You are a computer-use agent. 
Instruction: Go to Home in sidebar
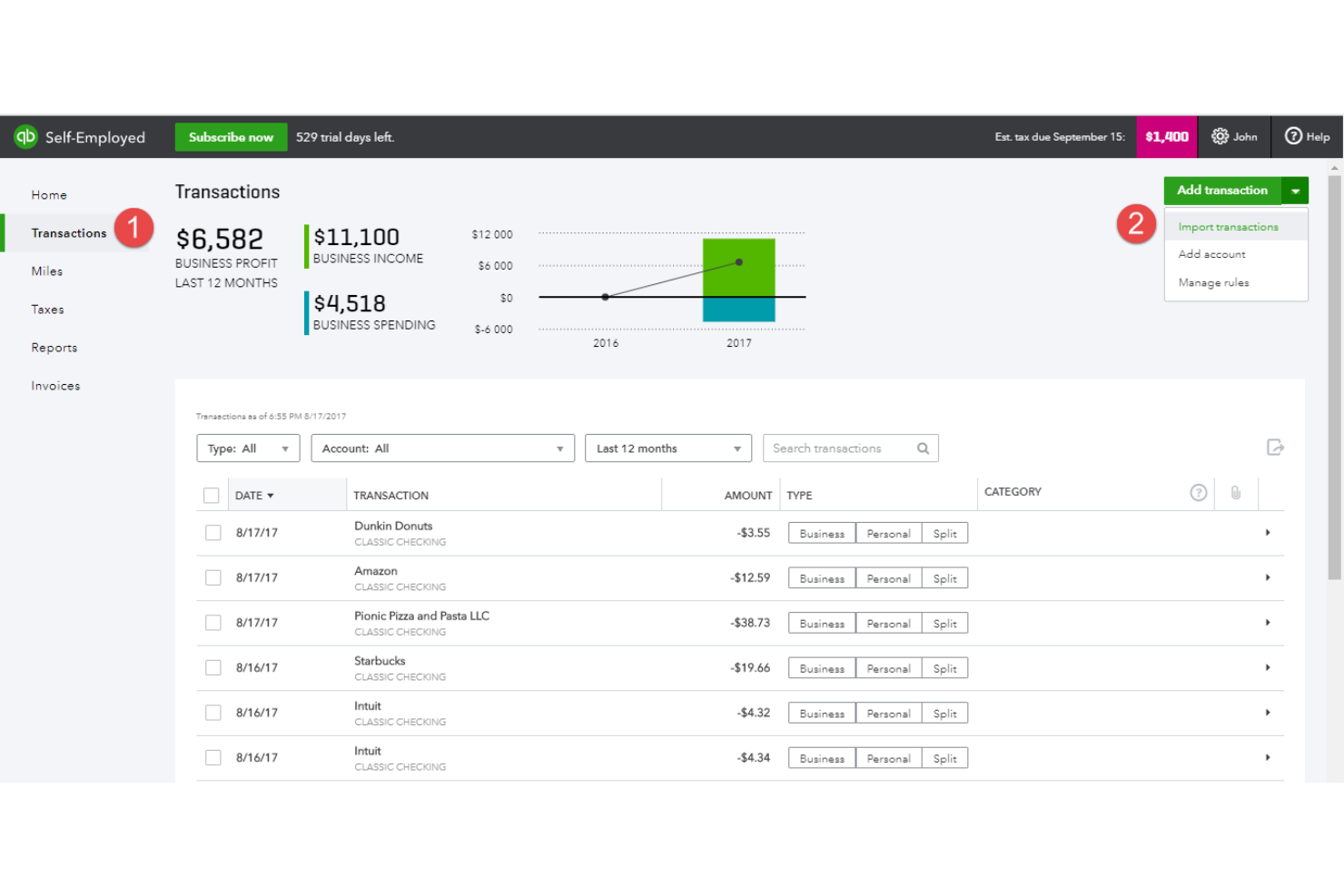click(49, 195)
